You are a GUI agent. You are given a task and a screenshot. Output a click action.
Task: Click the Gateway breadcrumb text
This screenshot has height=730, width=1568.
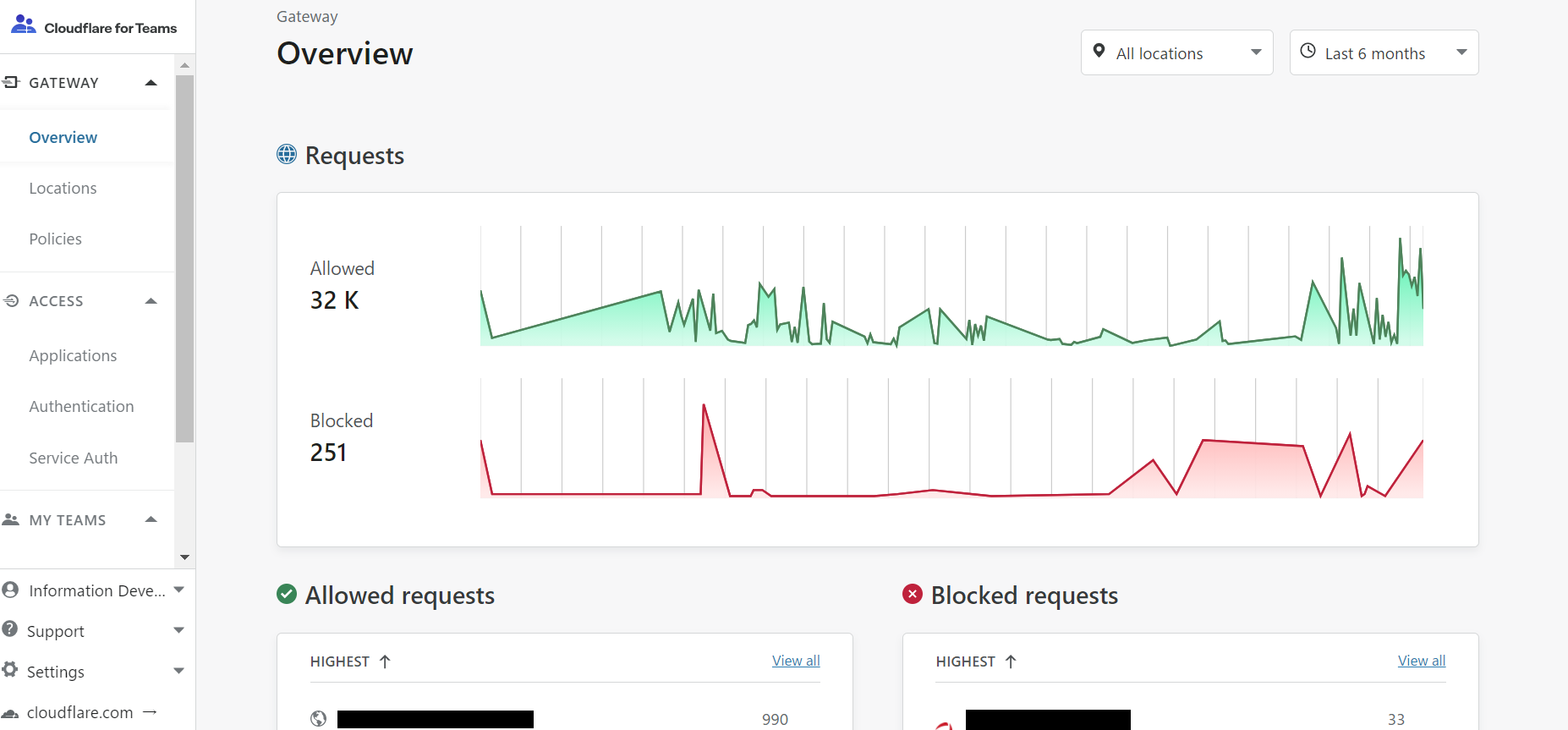[307, 16]
